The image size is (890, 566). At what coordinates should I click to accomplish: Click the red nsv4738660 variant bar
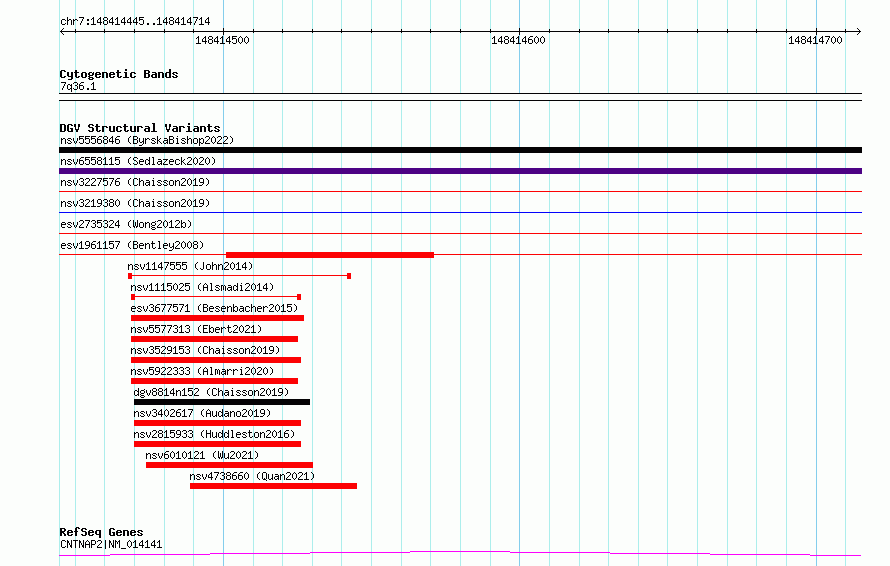274,486
